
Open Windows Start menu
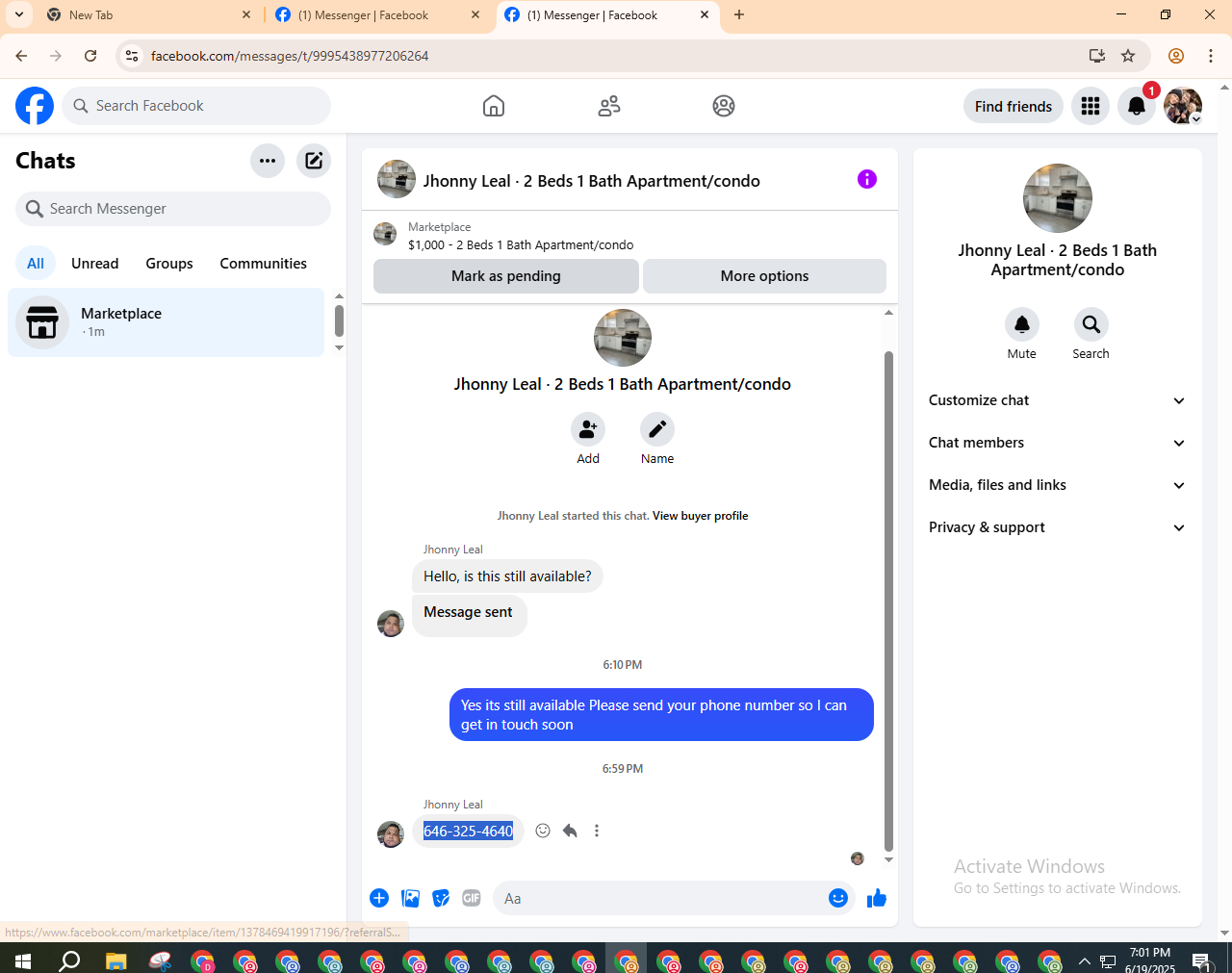coord(23,960)
